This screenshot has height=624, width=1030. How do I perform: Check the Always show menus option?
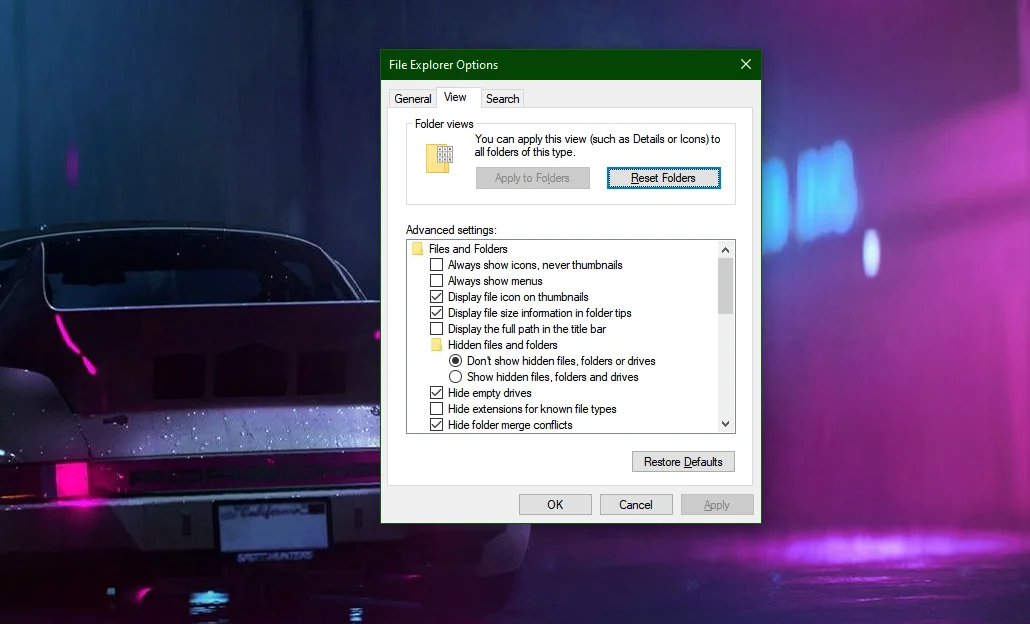pos(436,281)
